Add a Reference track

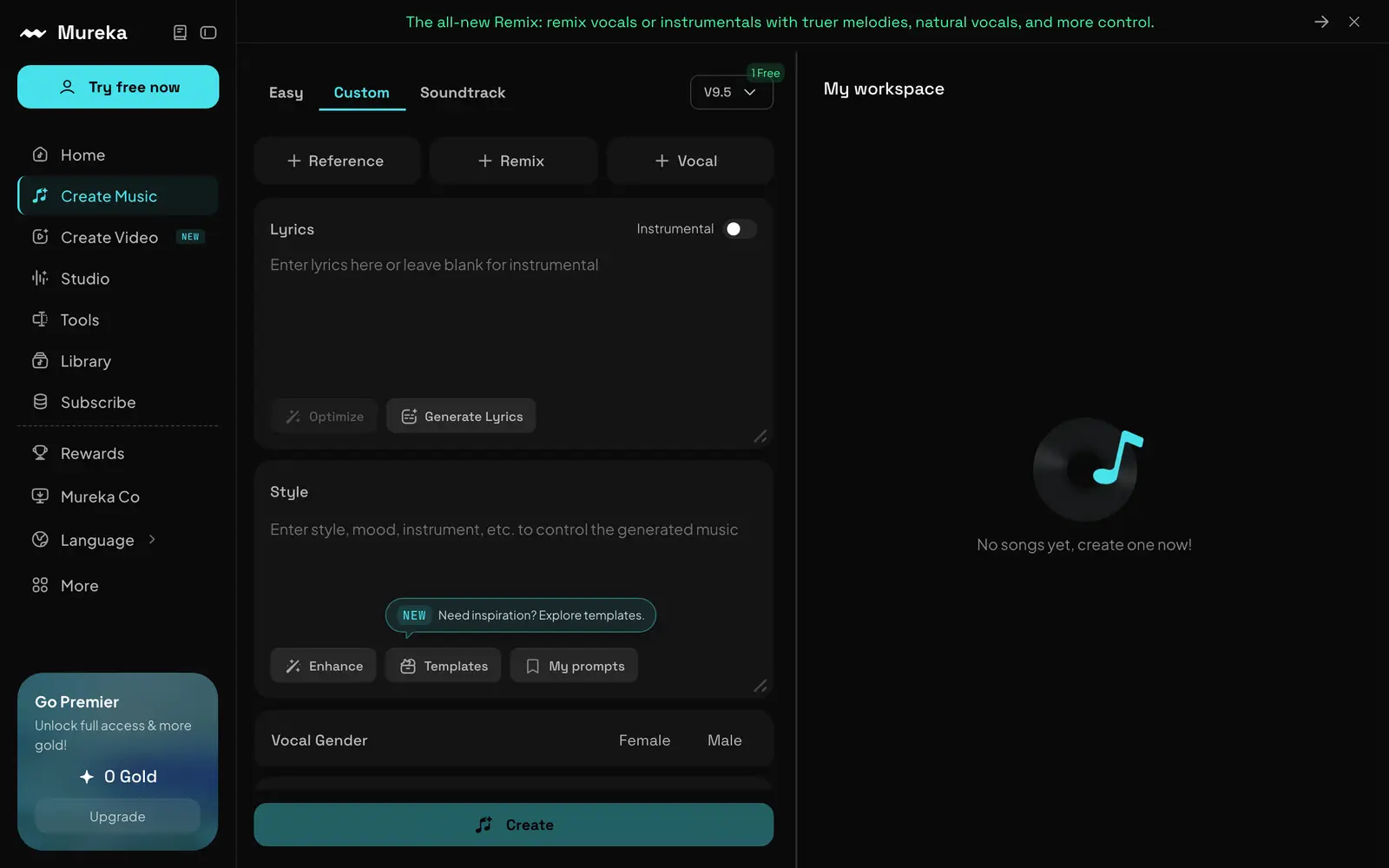336,161
